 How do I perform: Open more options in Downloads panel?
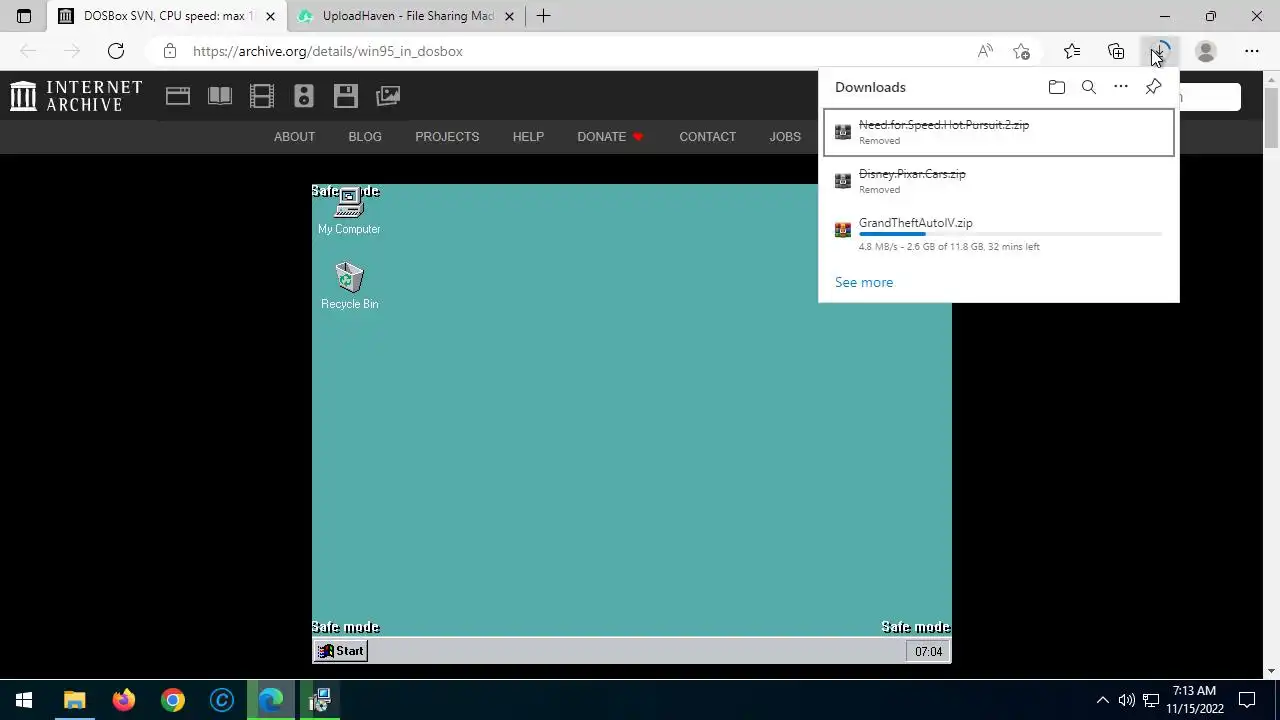1121,87
